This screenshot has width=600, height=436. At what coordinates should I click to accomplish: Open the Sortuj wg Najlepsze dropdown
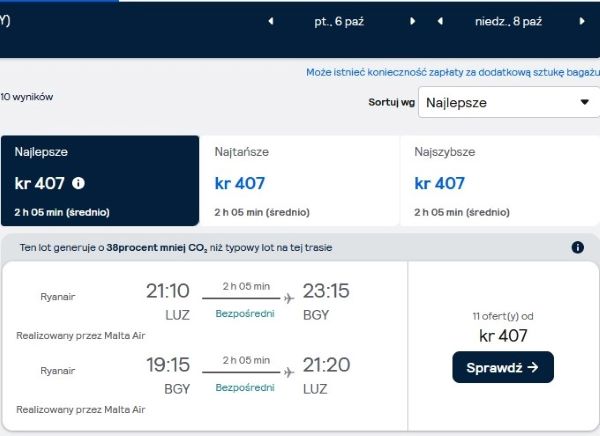509,102
